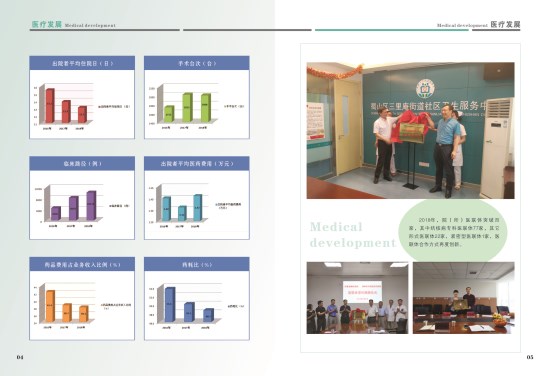550x376 pixels.
Task: Open the large plaque unveiling ceremony photo
Action: click(410, 130)
